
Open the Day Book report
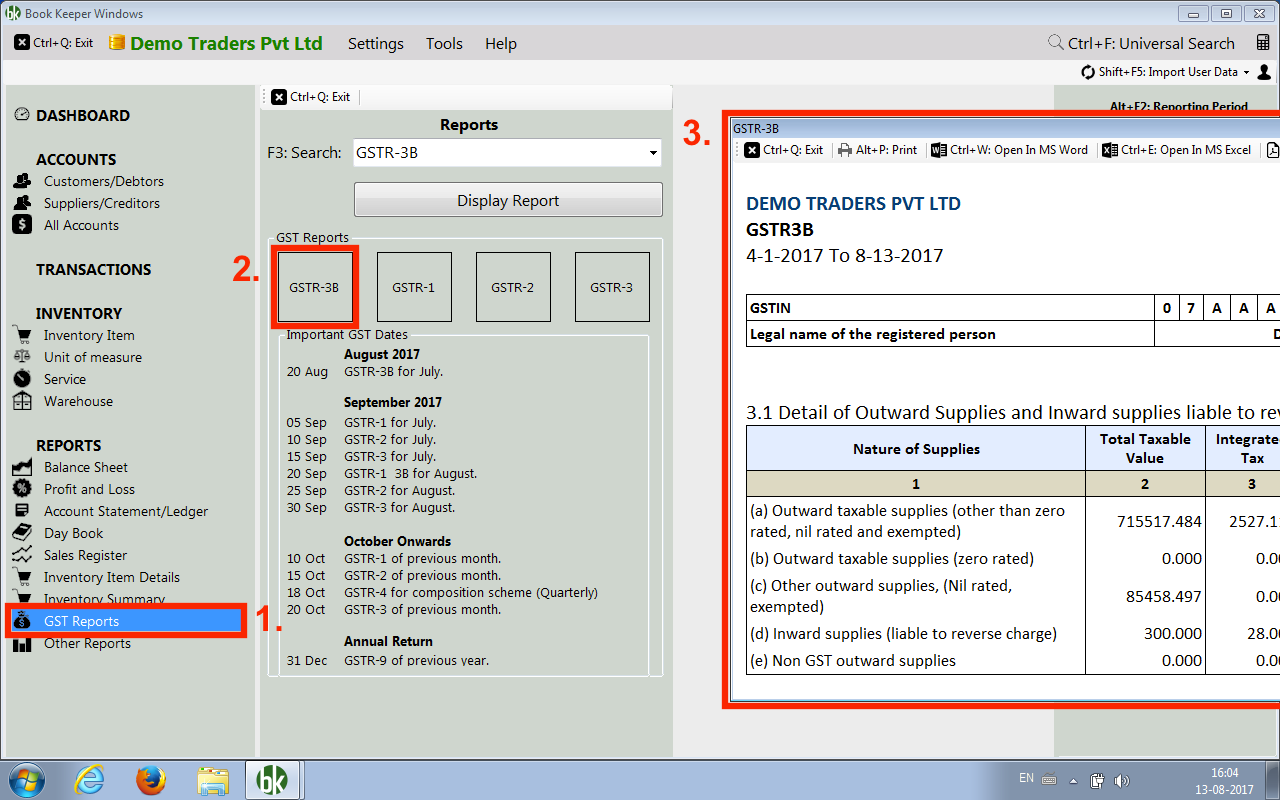[x=72, y=533]
